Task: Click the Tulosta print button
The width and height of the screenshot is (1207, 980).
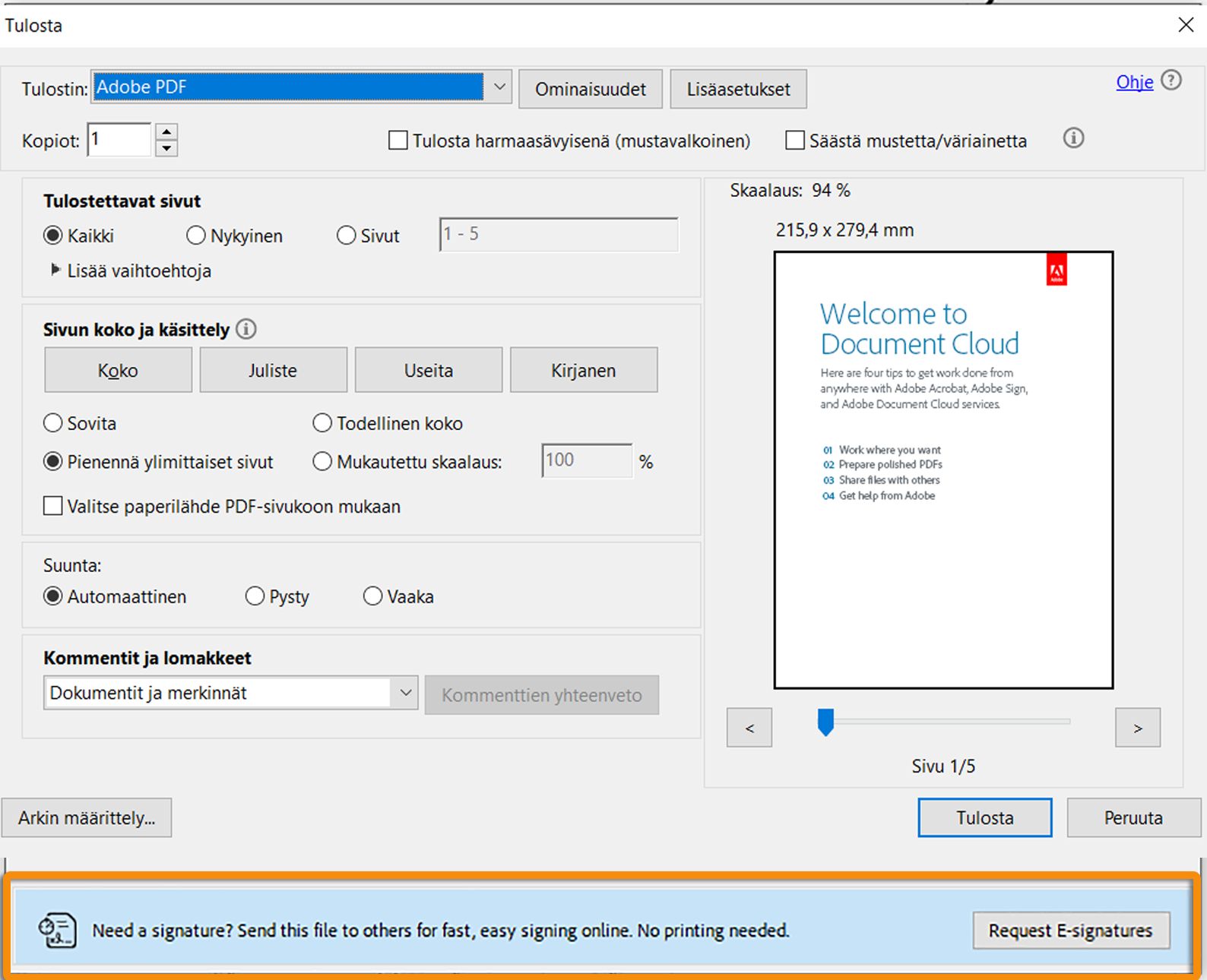Action: click(x=985, y=817)
